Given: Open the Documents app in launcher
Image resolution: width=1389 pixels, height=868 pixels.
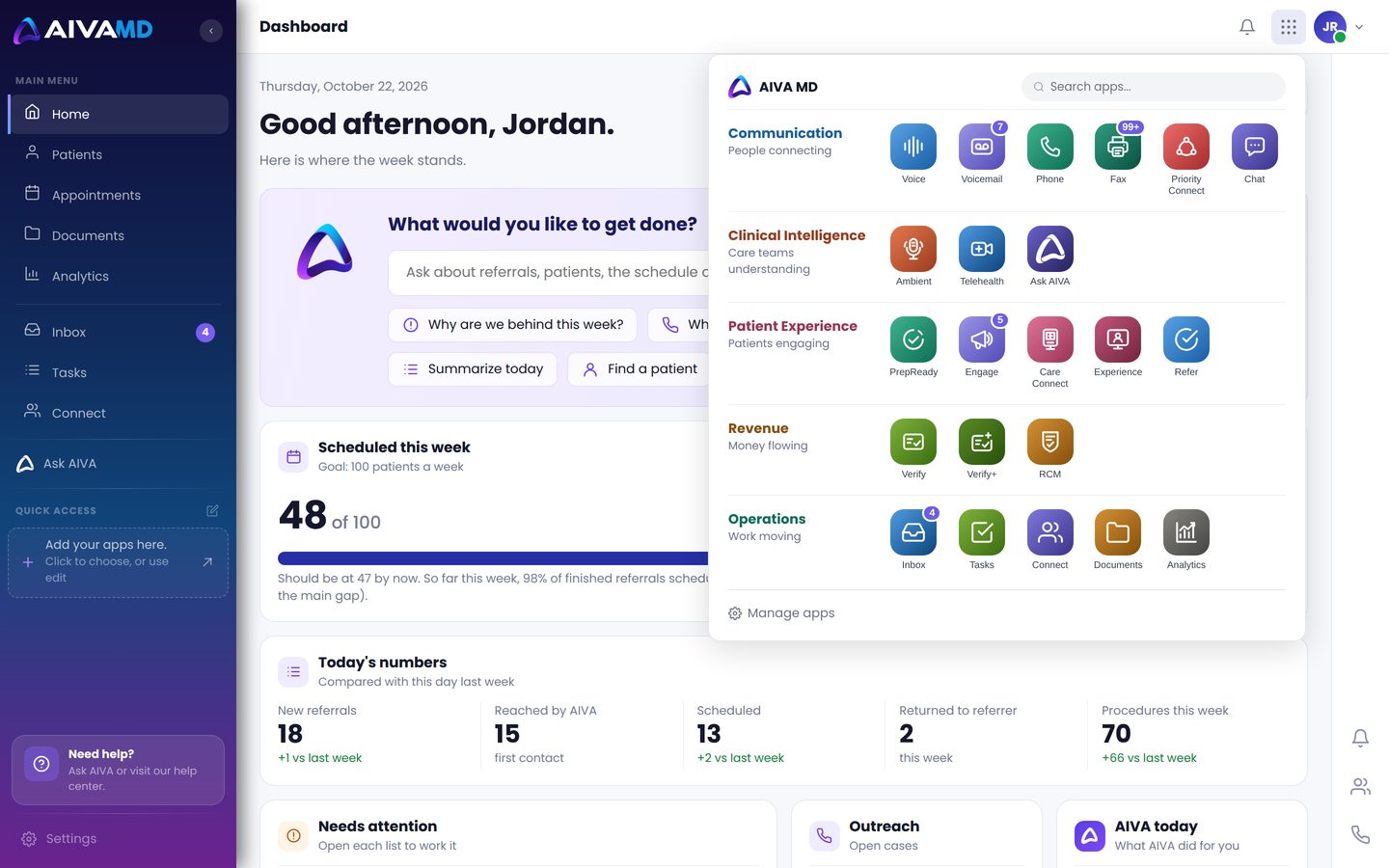Looking at the screenshot, I should click(1118, 532).
